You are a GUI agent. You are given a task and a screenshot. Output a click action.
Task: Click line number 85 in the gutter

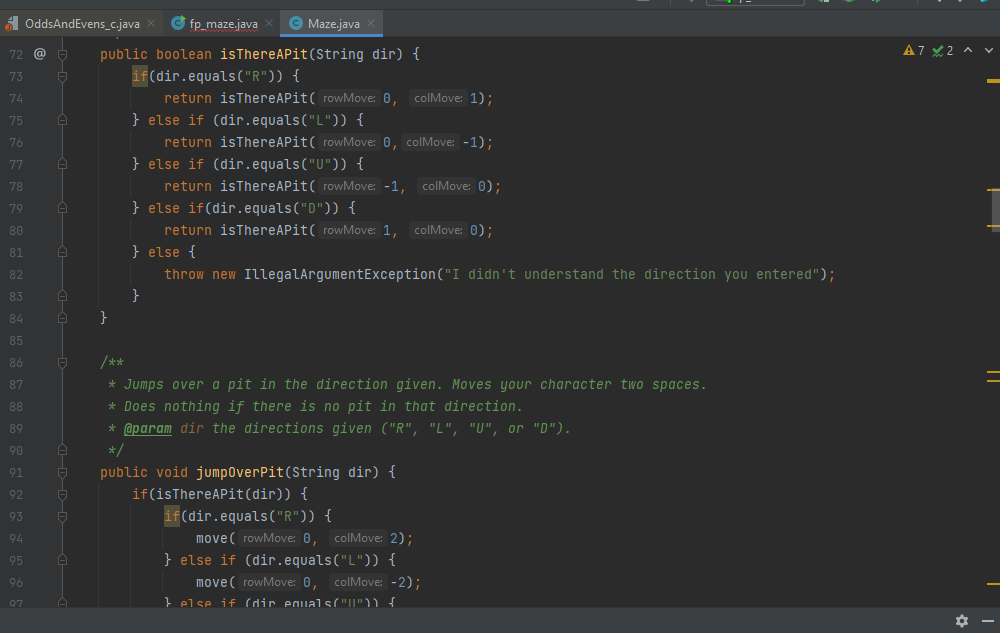tap(16, 340)
